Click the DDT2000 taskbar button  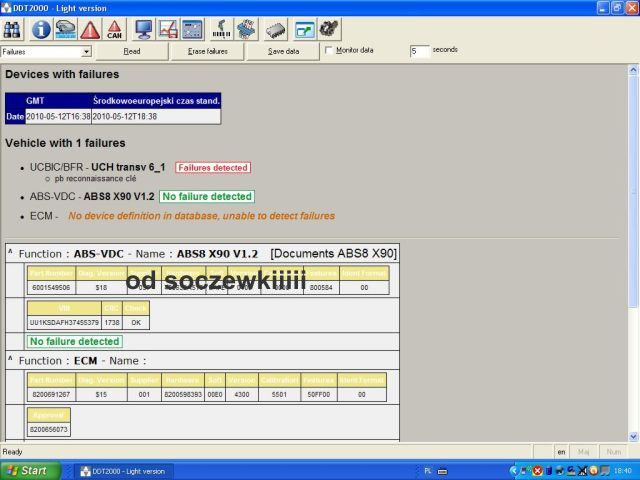(x=123, y=471)
